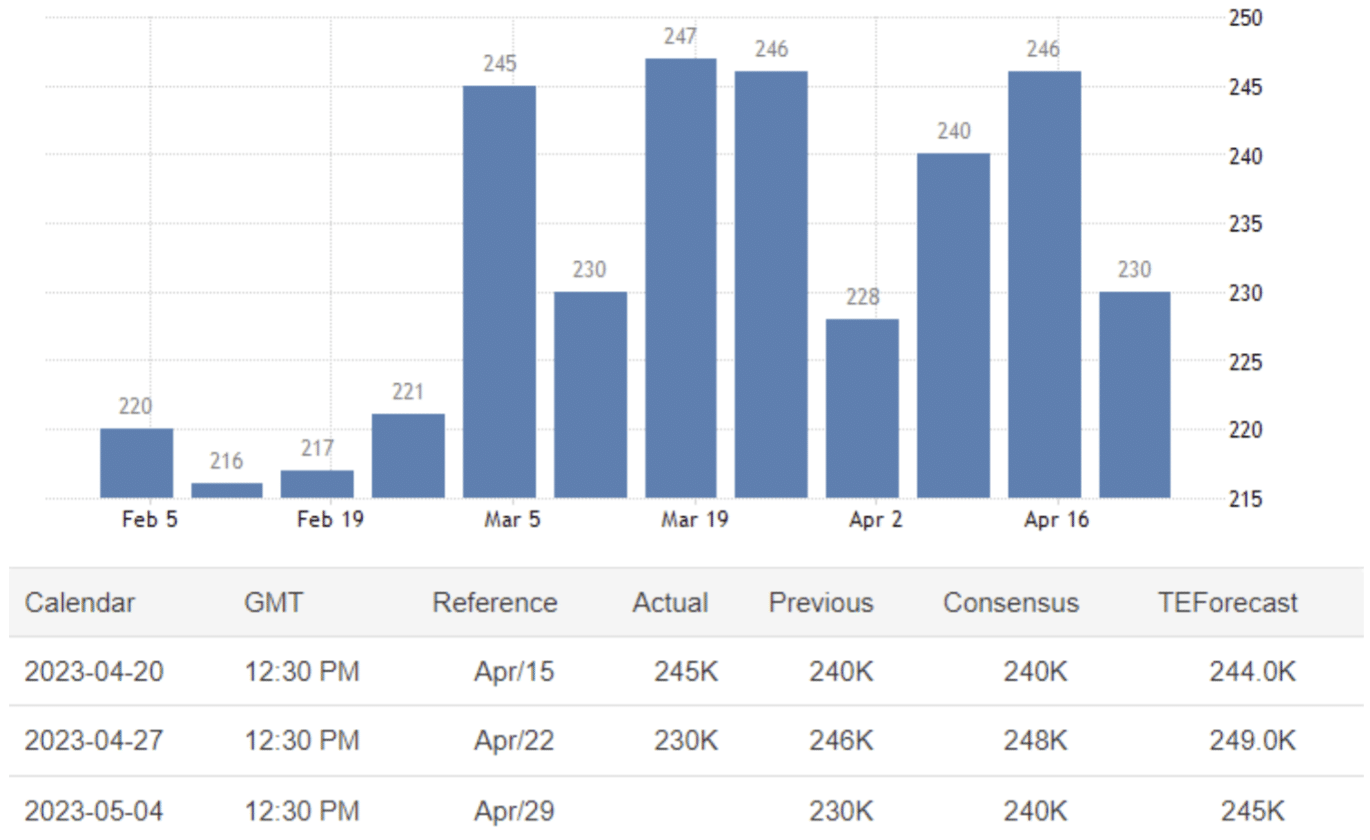This screenshot has height=840, width=1370.
Task: Click the bar with value 240
Action: (953, 325)
